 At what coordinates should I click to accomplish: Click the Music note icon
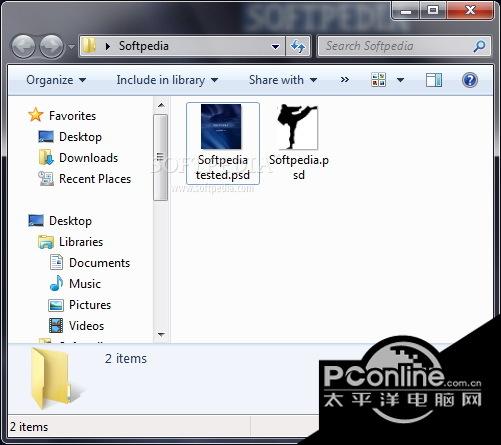56,283
